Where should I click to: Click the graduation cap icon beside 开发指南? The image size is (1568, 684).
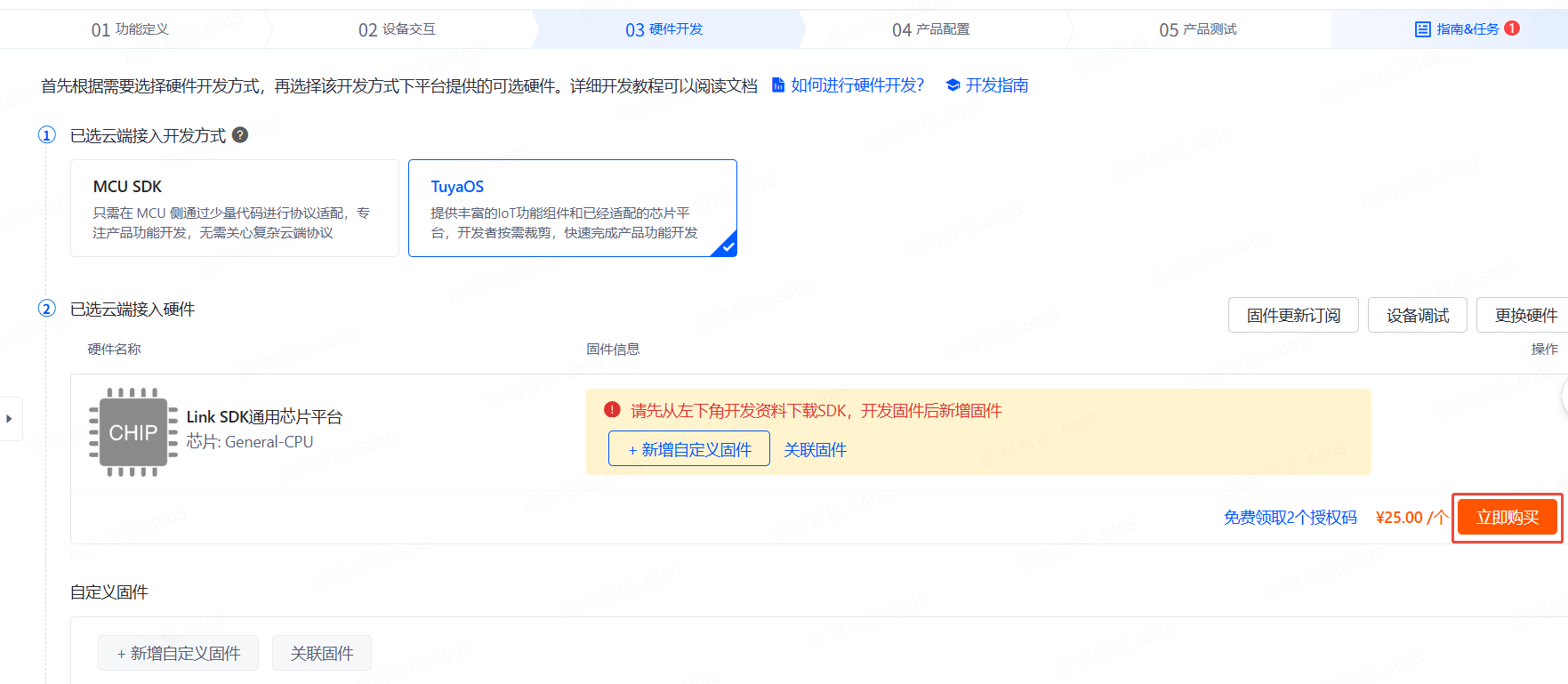click(953, 85)
